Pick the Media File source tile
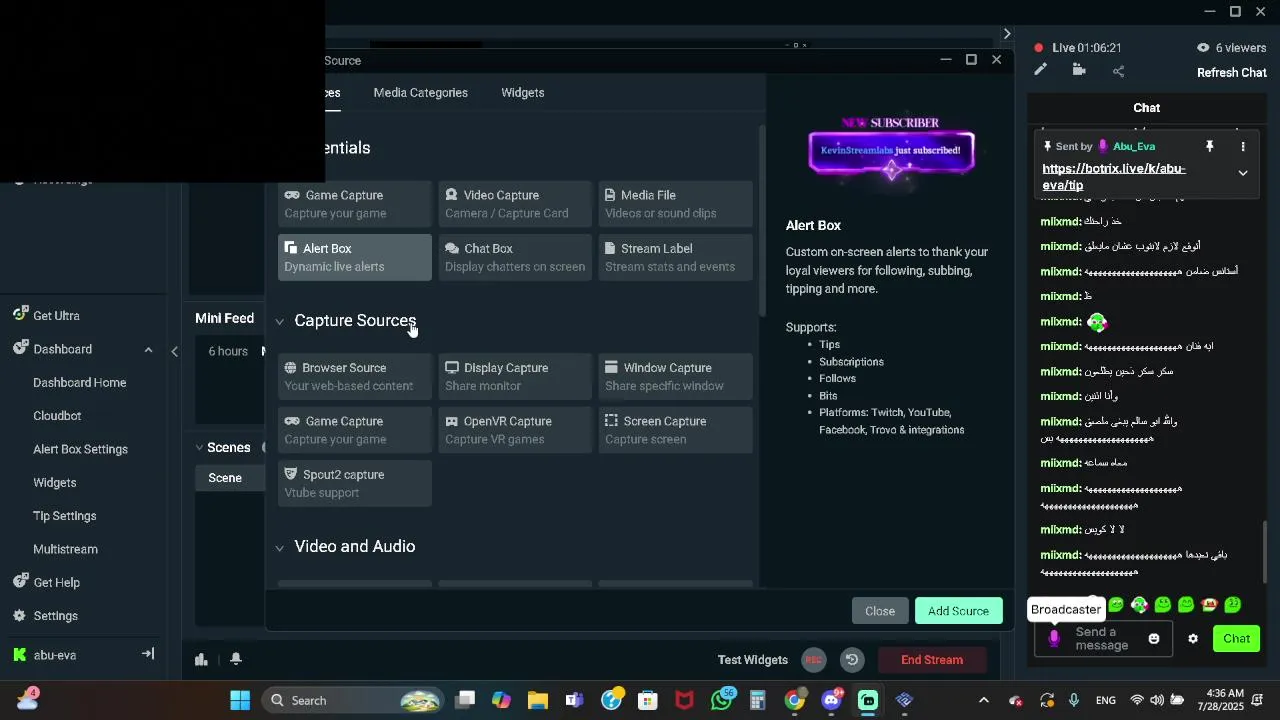The height and width of the screenshot is (720, 1280). tap(675, 204)
